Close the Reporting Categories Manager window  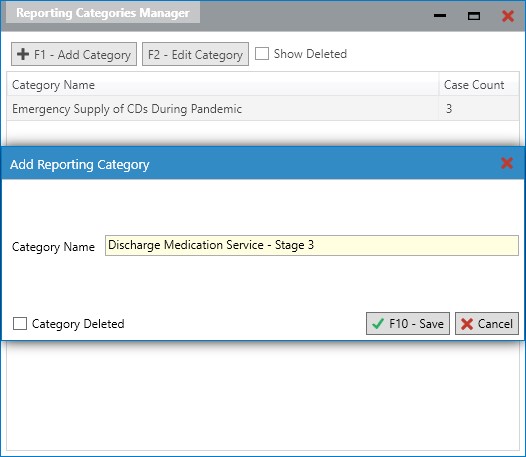pos(508,16)
